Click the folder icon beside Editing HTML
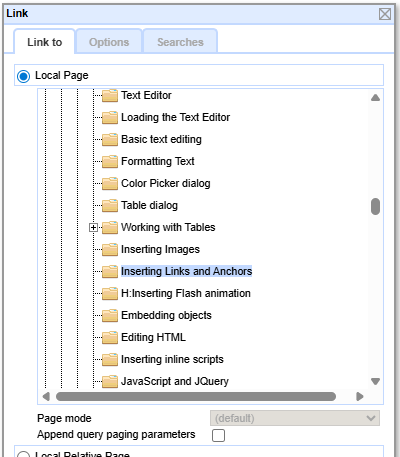The width and height of the screenshot is (400, 457). pos(110,337)
